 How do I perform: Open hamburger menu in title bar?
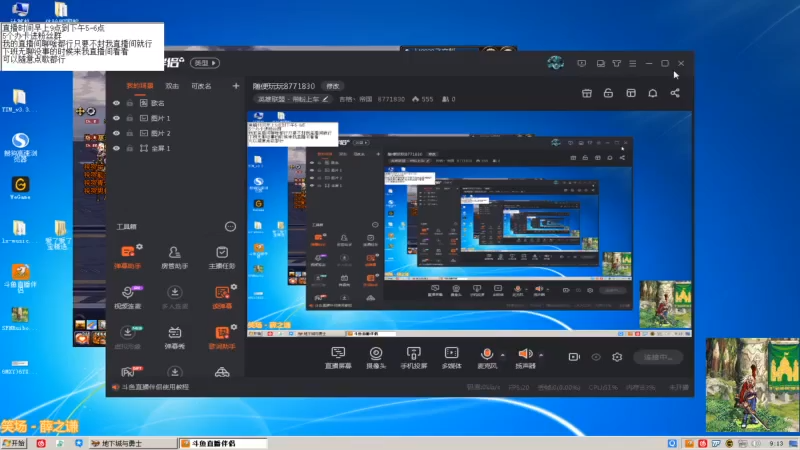pos(633,63)
